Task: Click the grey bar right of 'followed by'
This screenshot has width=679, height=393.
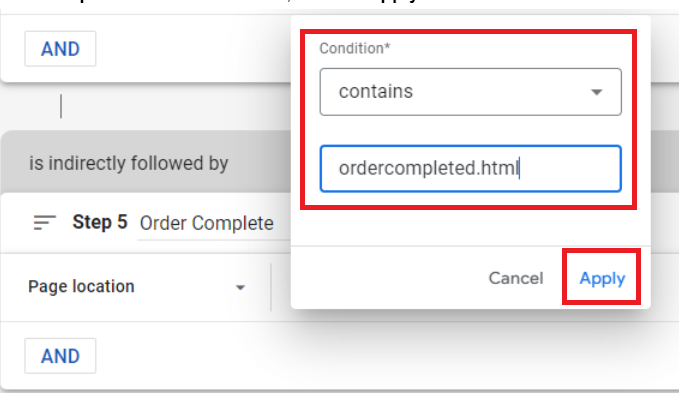Action: tap(260, 164)
